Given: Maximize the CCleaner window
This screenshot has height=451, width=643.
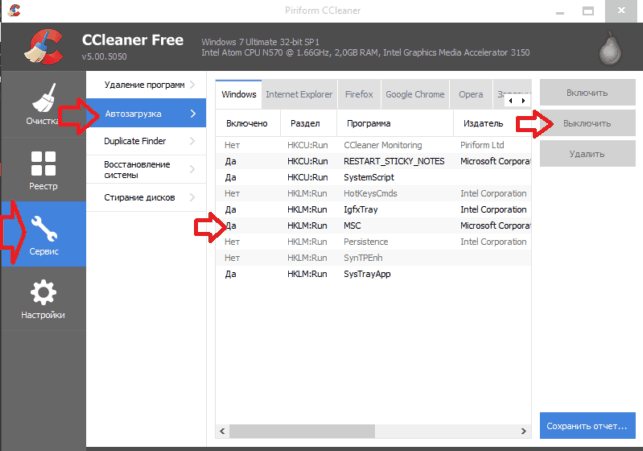Looking at the screenshot, I should click(x=588, y=11).
